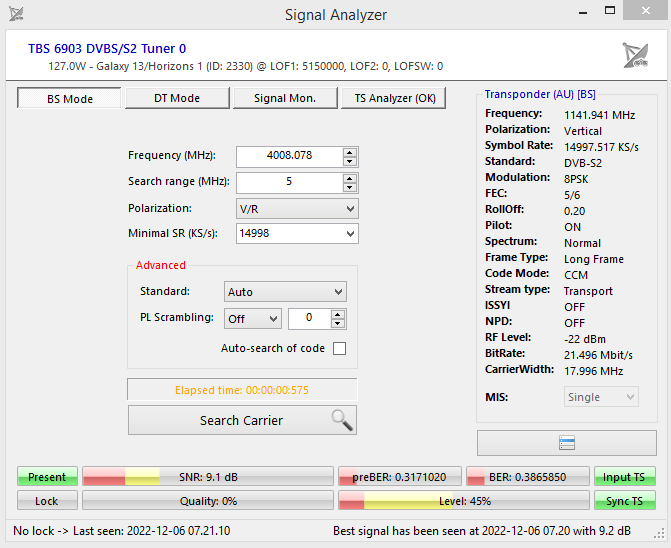Decrease Frequency value with down arrow

350,161
